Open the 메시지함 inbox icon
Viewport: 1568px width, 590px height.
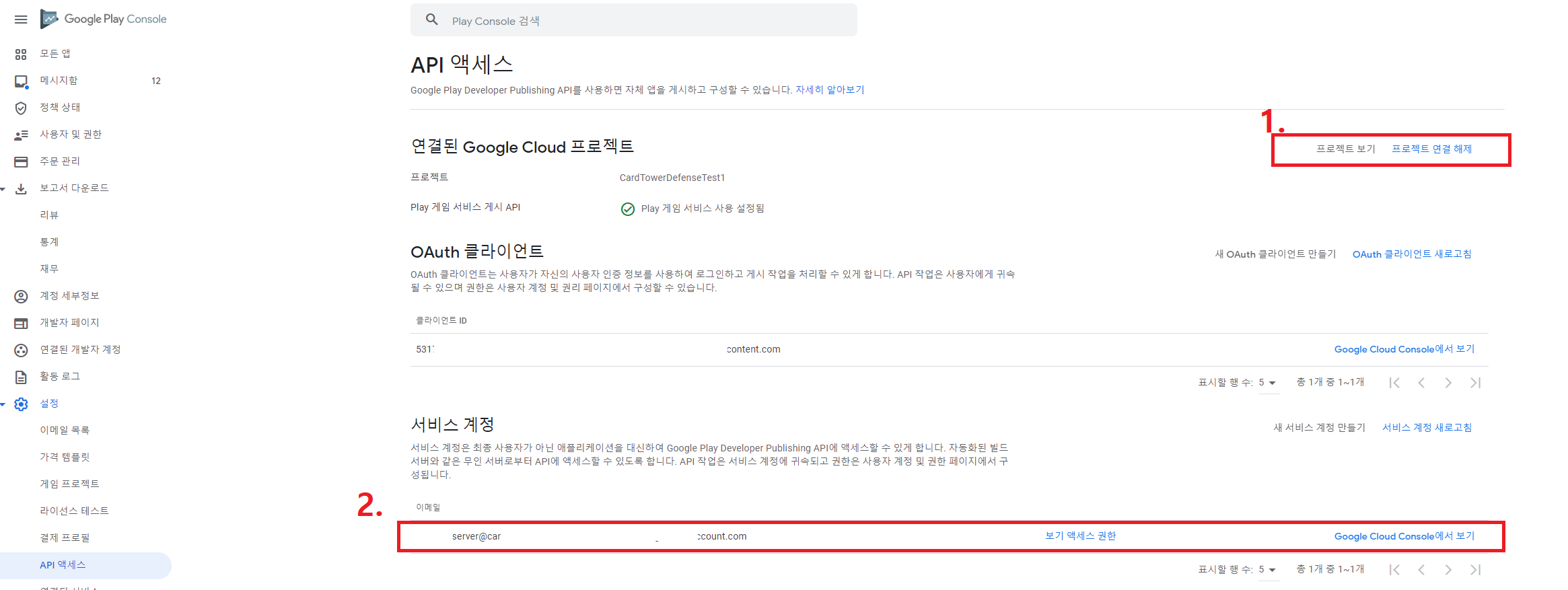(21, 81)
